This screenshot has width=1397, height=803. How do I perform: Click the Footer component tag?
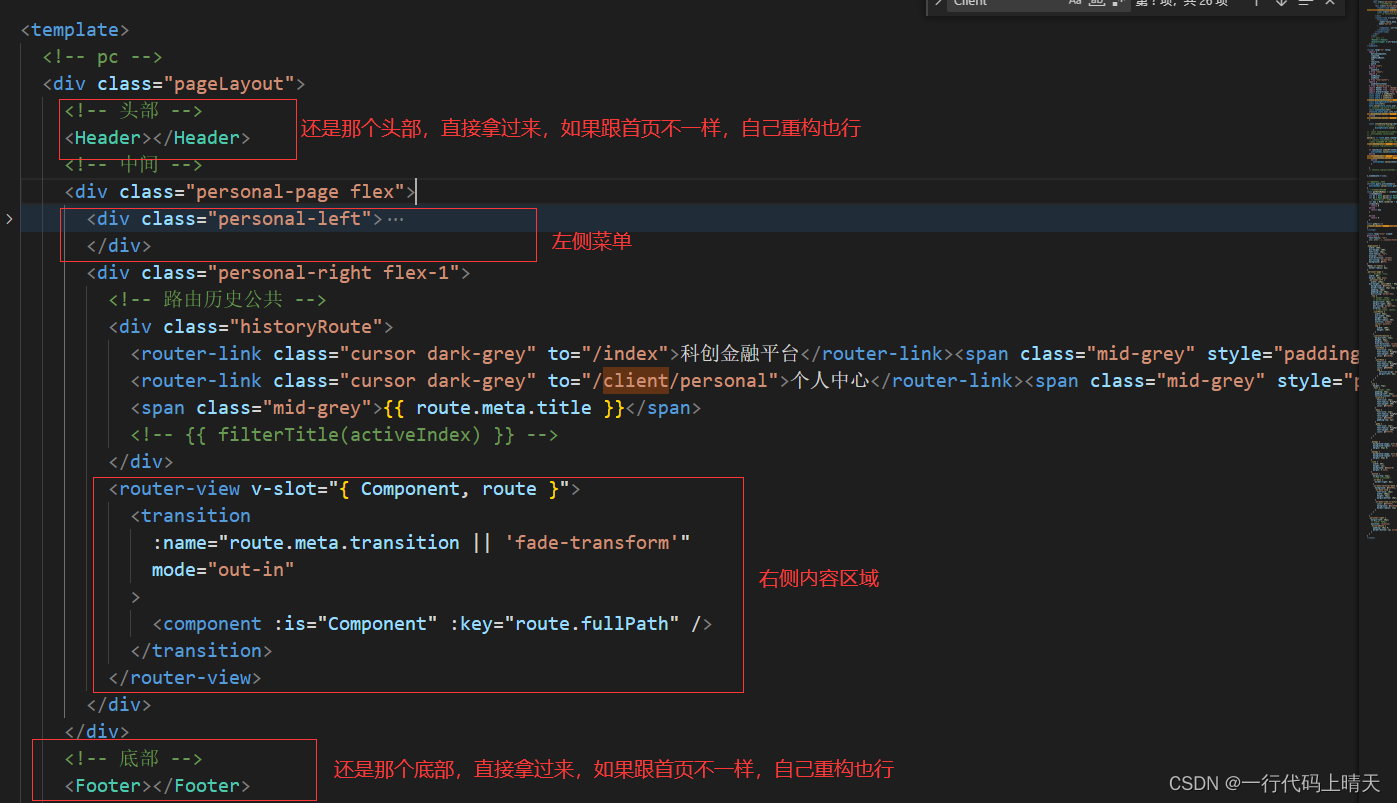[x=157, y=786]
